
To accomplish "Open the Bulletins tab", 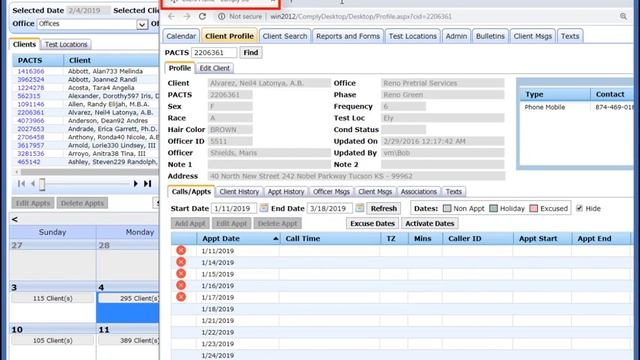I will (x=490, y=36).
